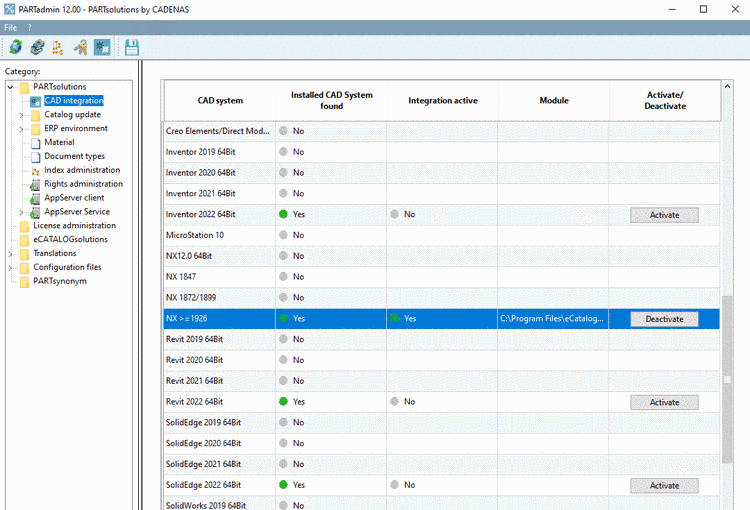Collapse the PARTsolutions tree node

[10, 87]
